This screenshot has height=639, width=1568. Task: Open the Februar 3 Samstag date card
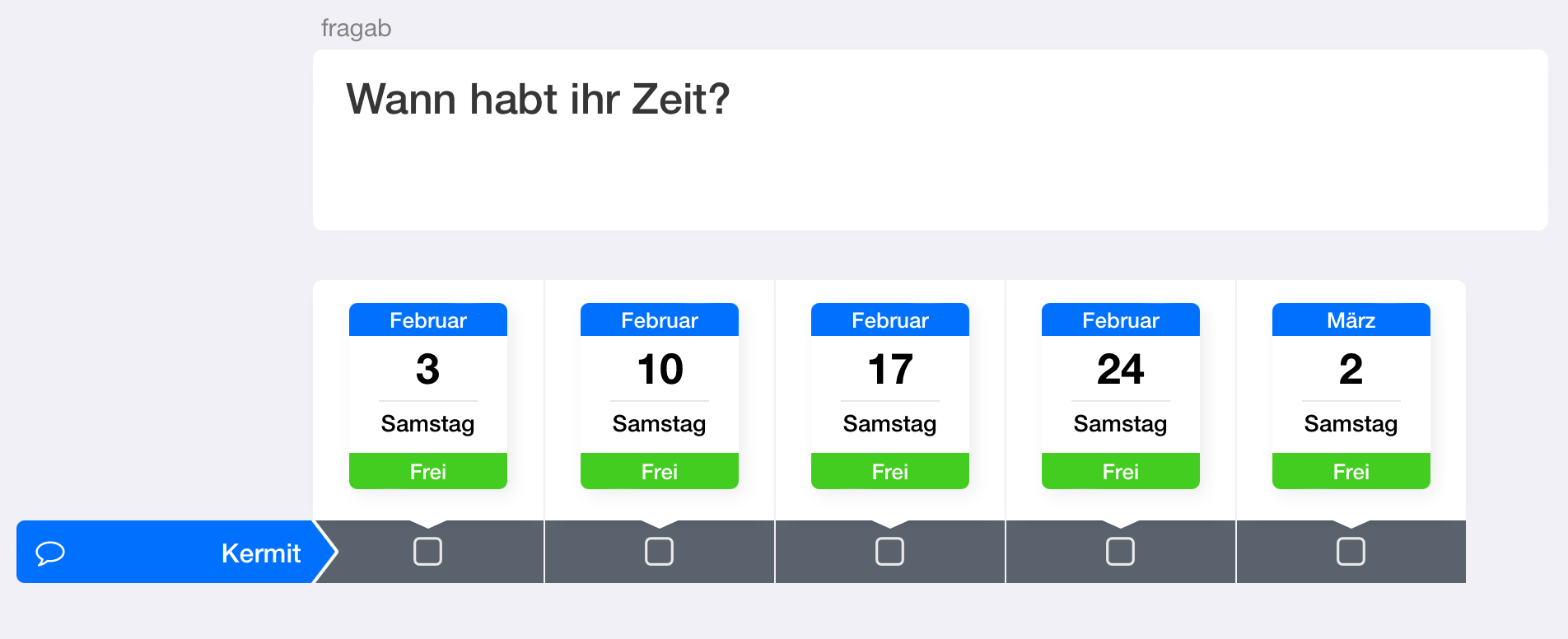coord(427,387)
